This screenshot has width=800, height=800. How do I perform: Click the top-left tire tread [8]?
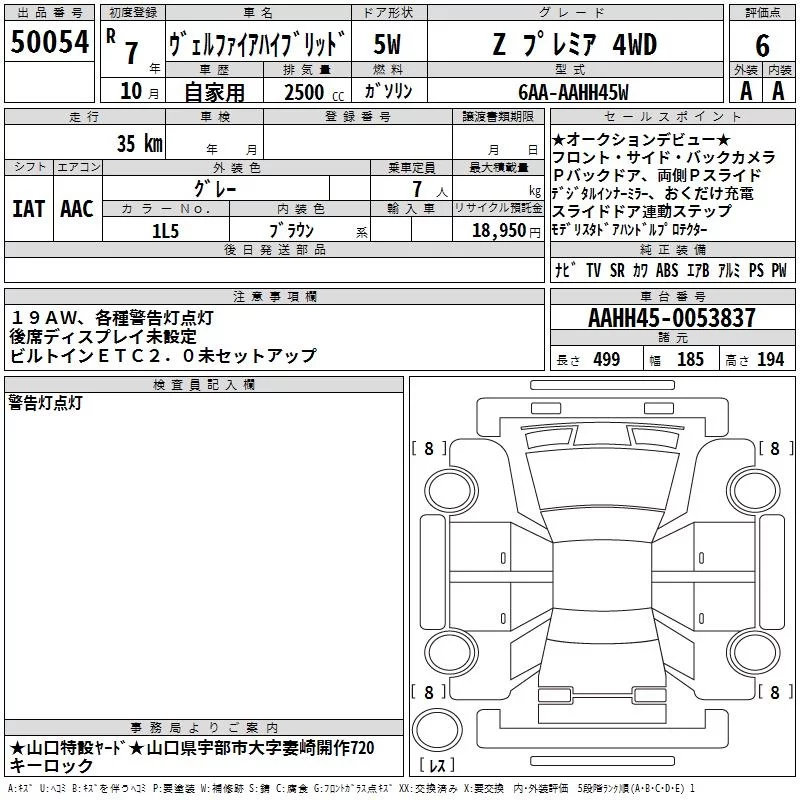tap(429, 448)
